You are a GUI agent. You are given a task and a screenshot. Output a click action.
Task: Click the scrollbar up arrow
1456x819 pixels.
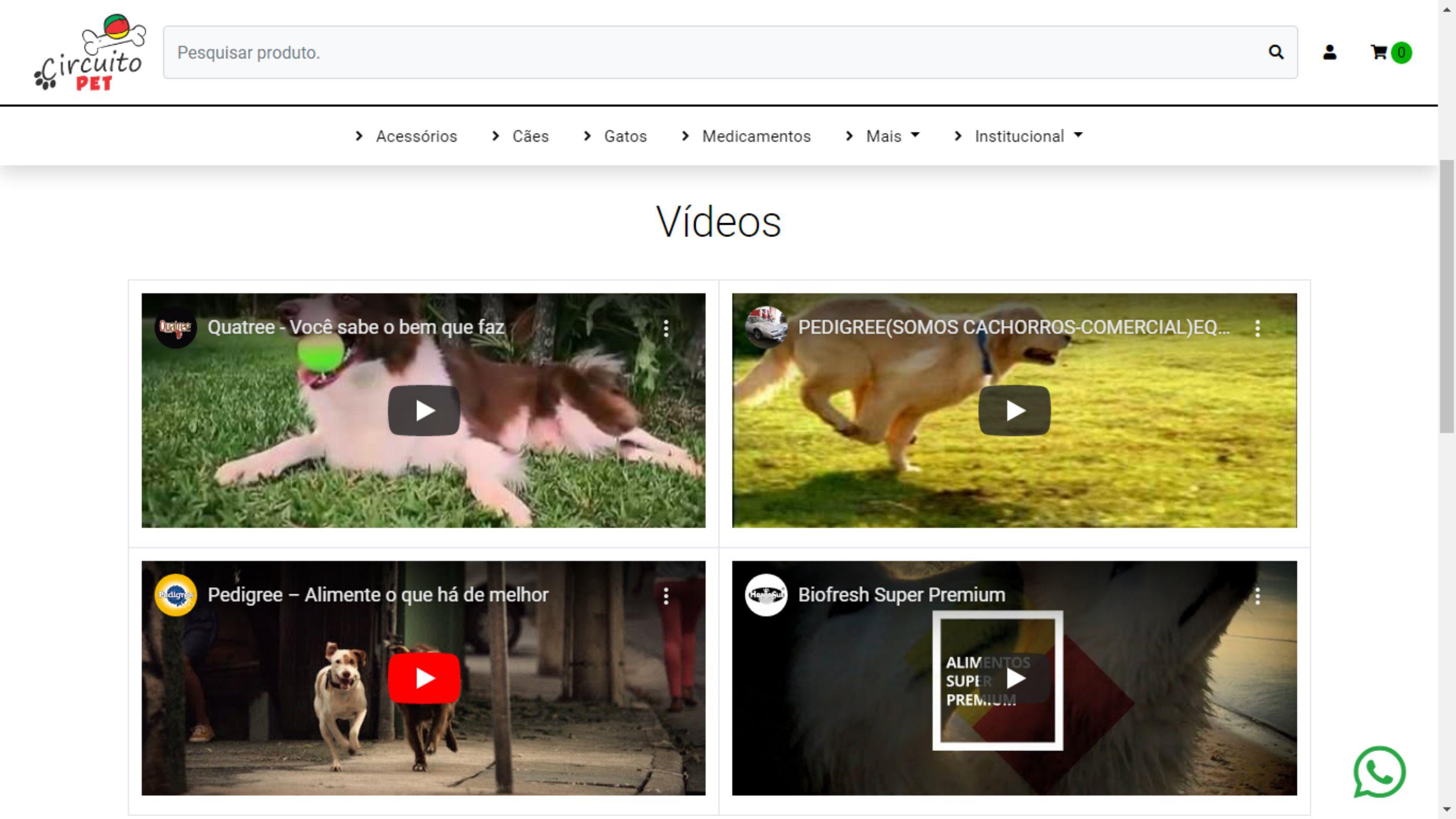click(x=1446, y=9)
